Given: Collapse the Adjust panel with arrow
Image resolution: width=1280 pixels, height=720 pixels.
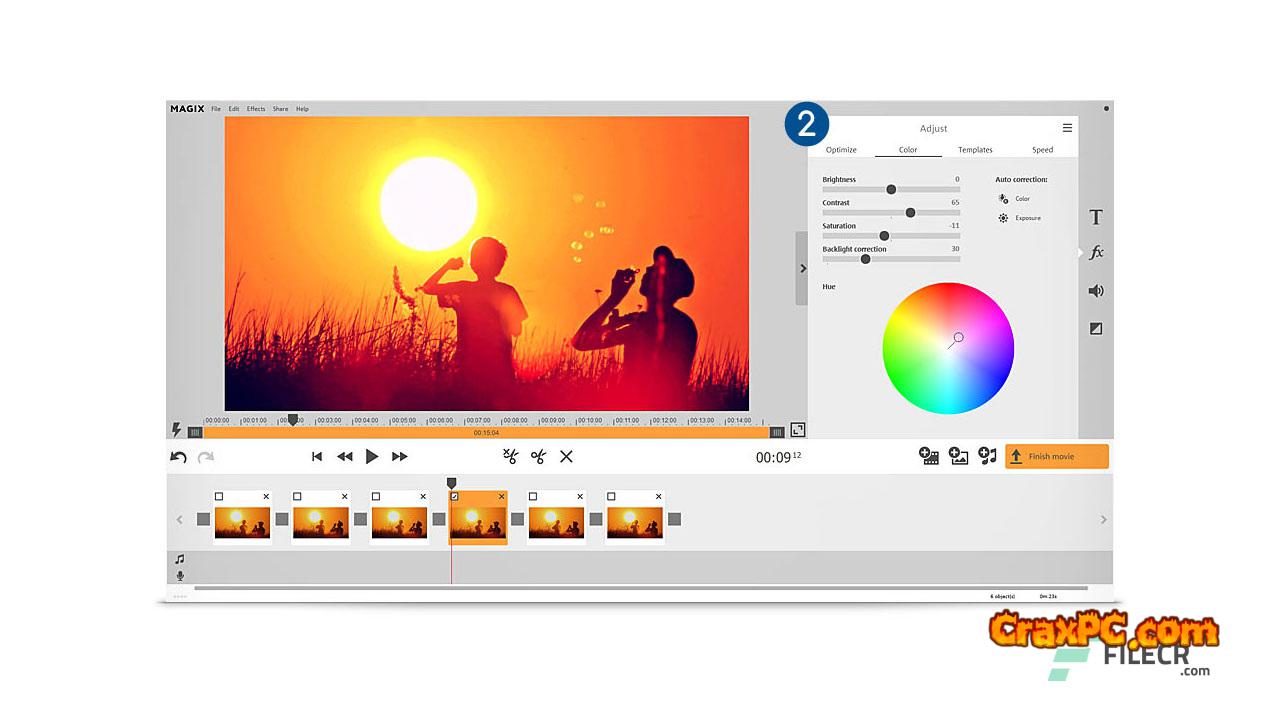Looking at the screenshot, I should coord(802,269).
